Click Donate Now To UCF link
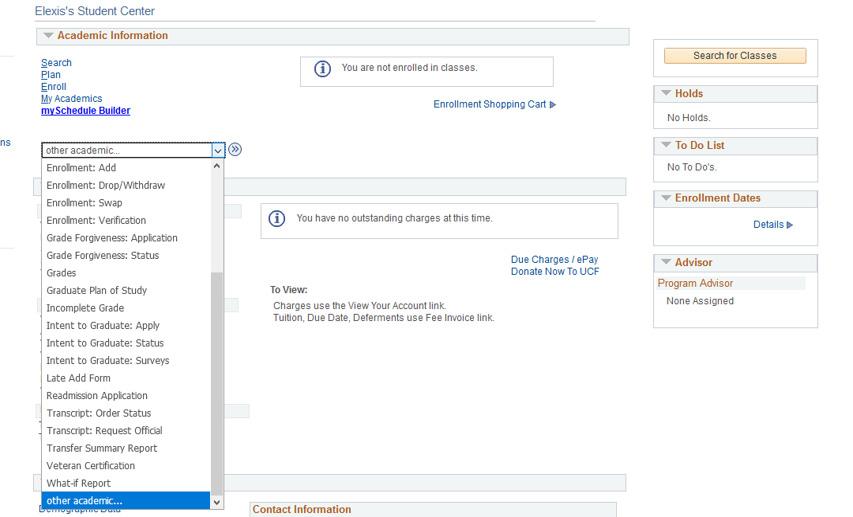This screenshot has width=853, height=517. (x=554, y=272)
